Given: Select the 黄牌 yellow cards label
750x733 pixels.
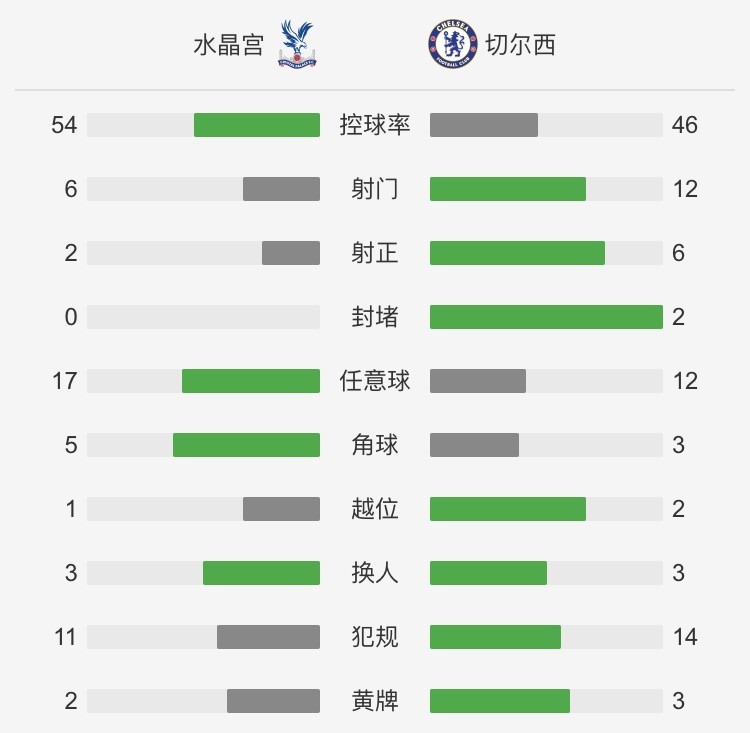Looking at the screenshot, I should click(375, 701).
